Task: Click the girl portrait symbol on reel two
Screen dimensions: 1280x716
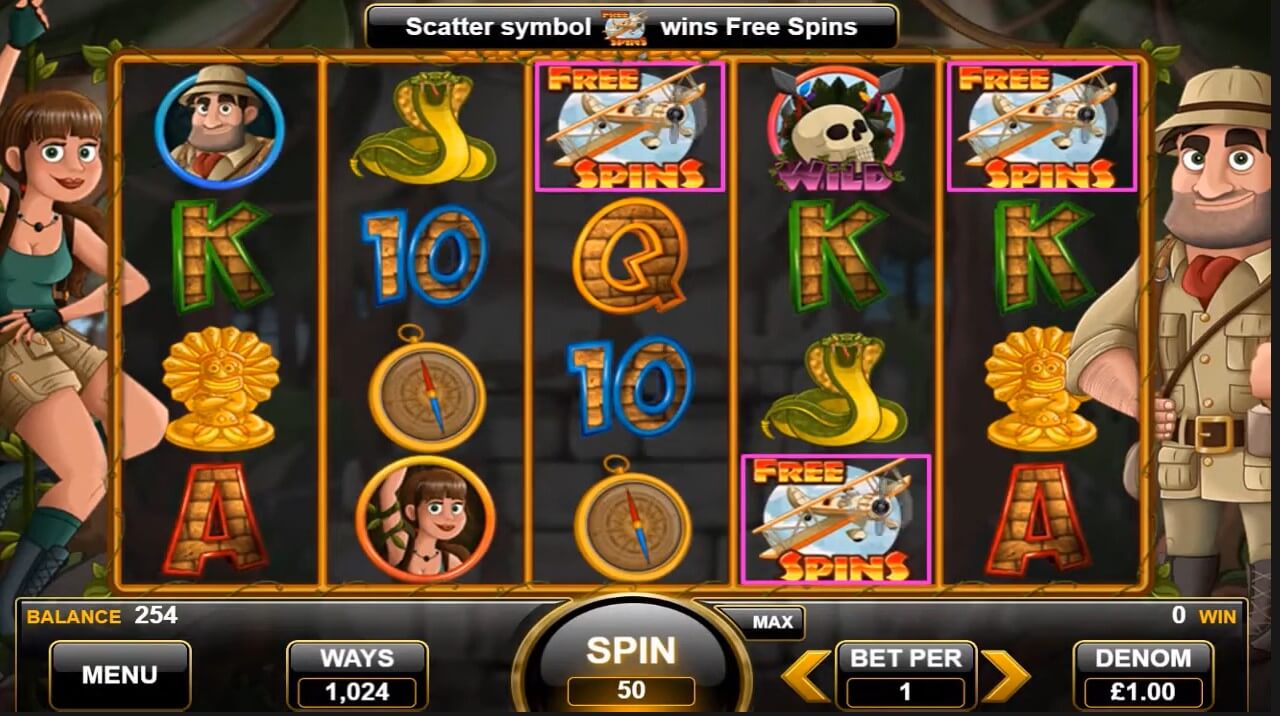Action: (x=425, y=518)
